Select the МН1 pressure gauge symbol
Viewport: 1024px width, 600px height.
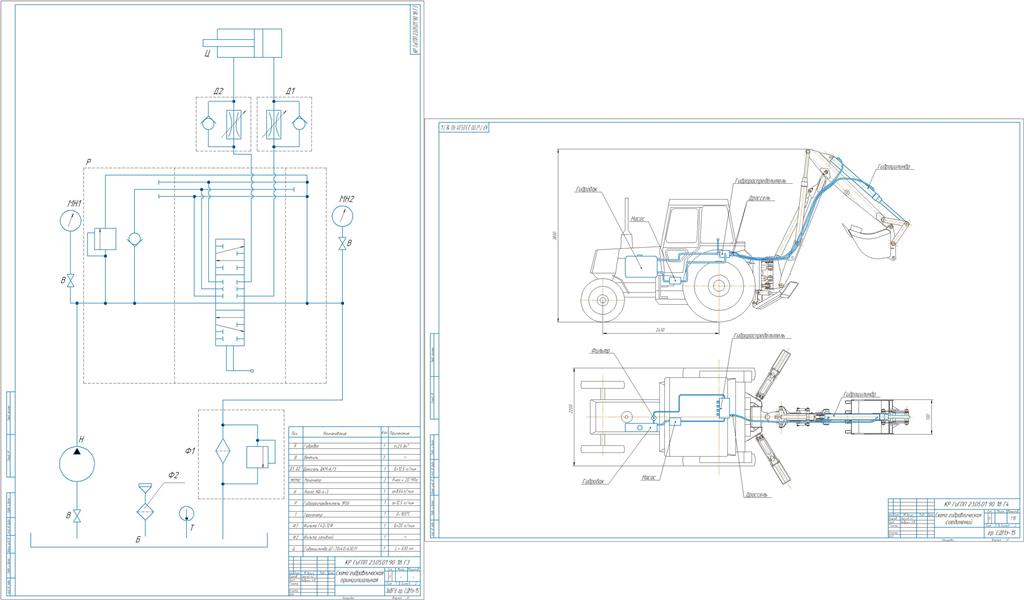pyautogui.click(x=71, y=221)
